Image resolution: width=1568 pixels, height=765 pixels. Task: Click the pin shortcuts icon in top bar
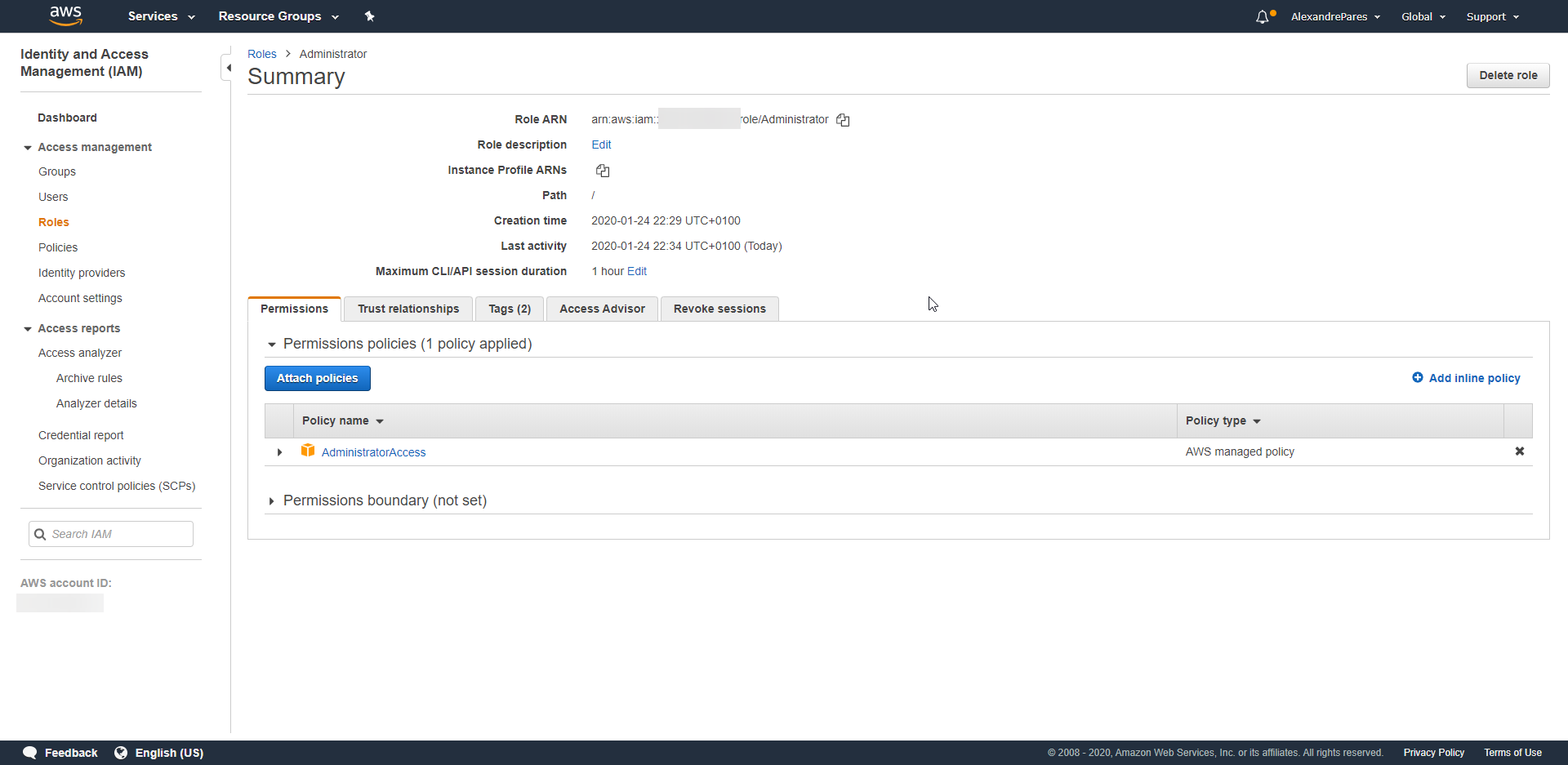[x=369, y=16]
